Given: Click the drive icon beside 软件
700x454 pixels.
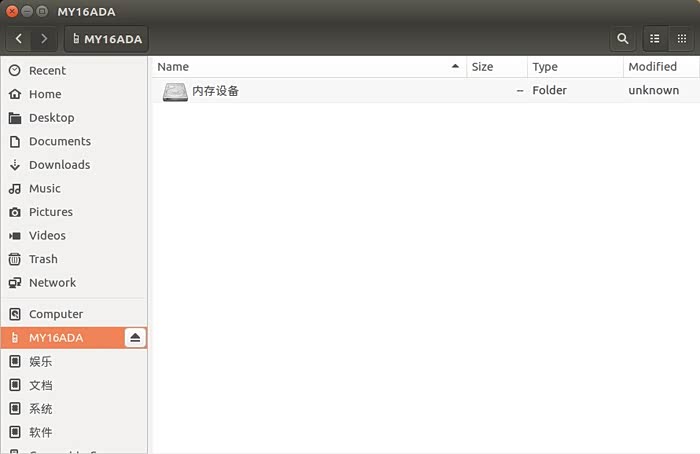Looking at the screenshot, I should (x=15, y=432).
